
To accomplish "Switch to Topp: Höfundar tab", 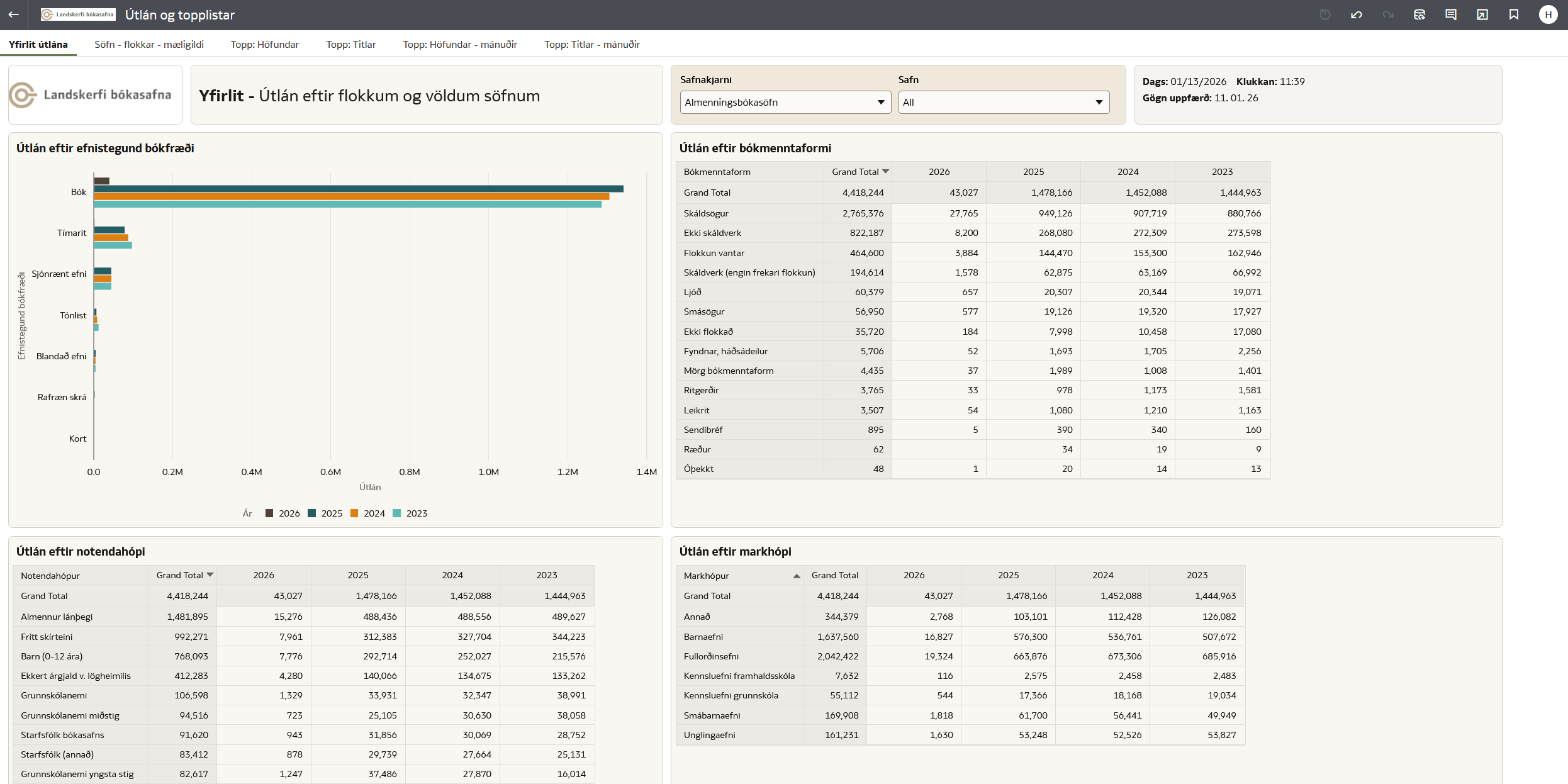I will (264, 44).
